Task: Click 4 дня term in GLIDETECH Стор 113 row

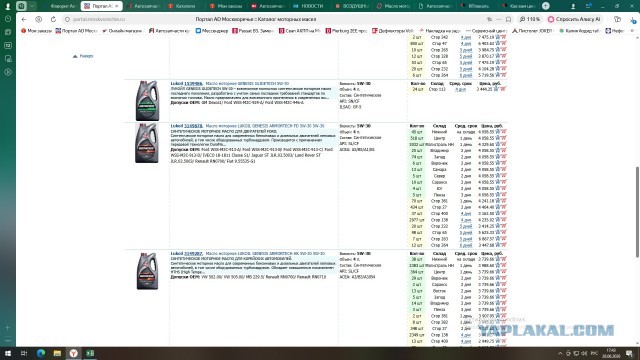Action: tap(460, 89)
